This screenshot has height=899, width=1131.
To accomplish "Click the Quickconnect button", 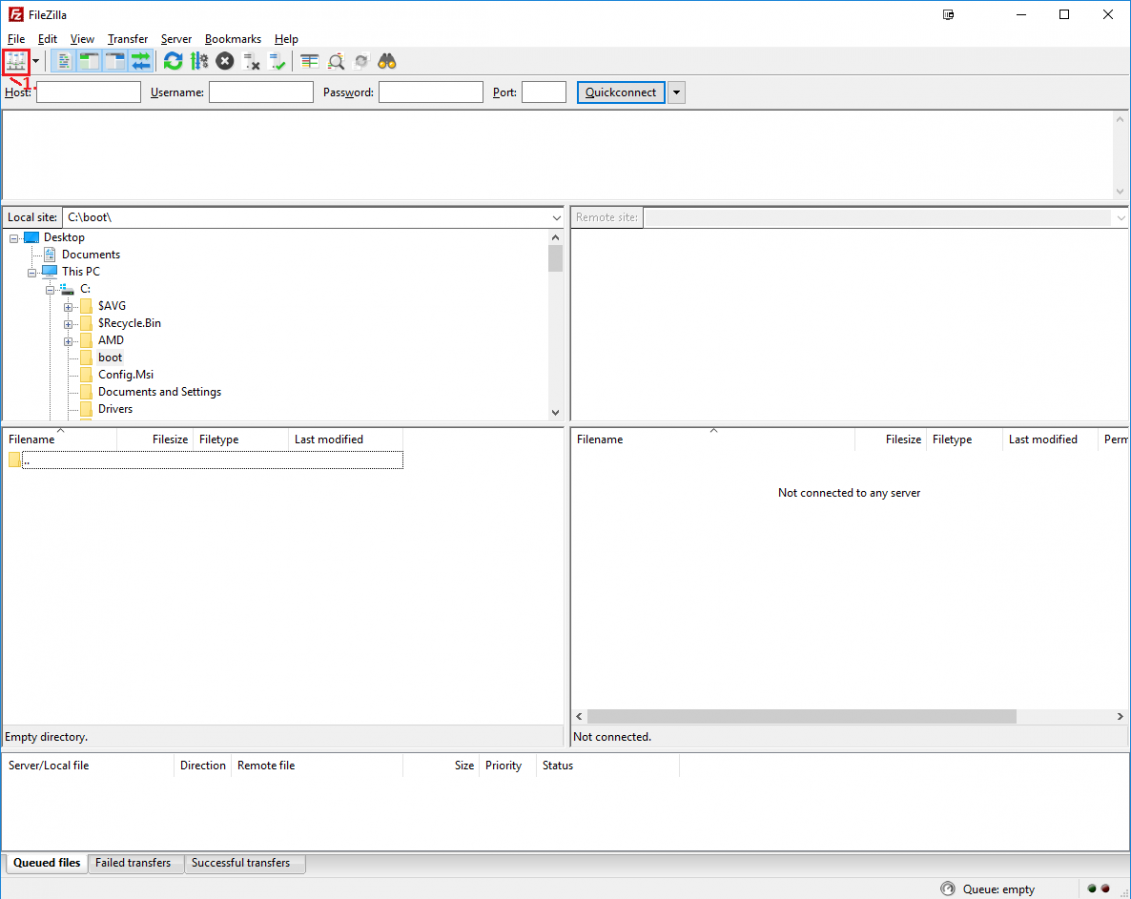I will pos(620,93).
